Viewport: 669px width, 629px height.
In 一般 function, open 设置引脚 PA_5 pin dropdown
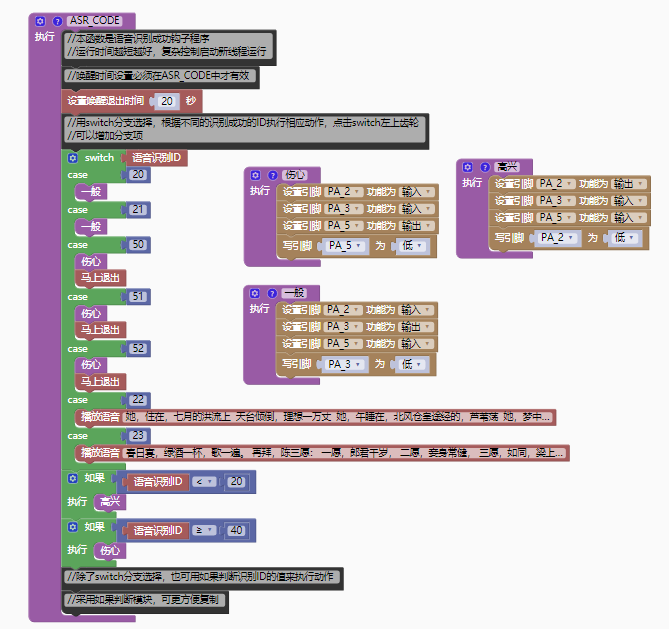pos(343,344)
